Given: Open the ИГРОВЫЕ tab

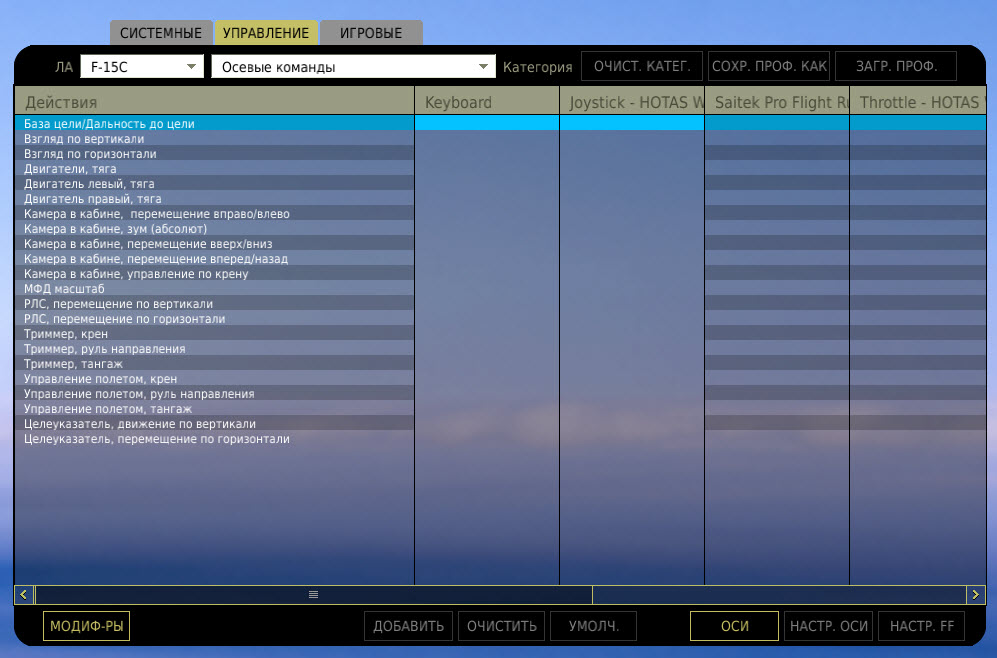Looking at the screenshot, I should click(371, 32).
